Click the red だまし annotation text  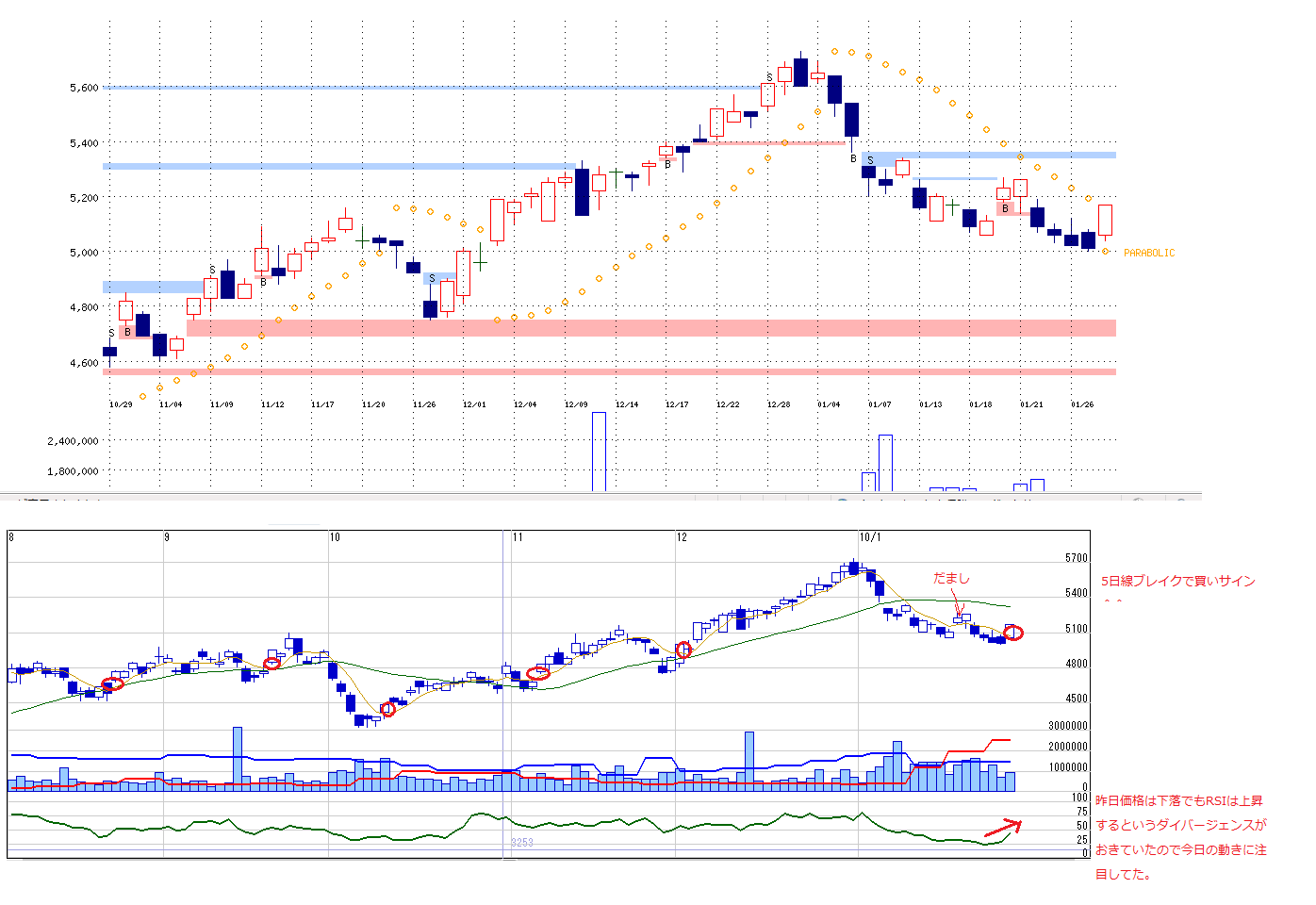pos(951,578)
